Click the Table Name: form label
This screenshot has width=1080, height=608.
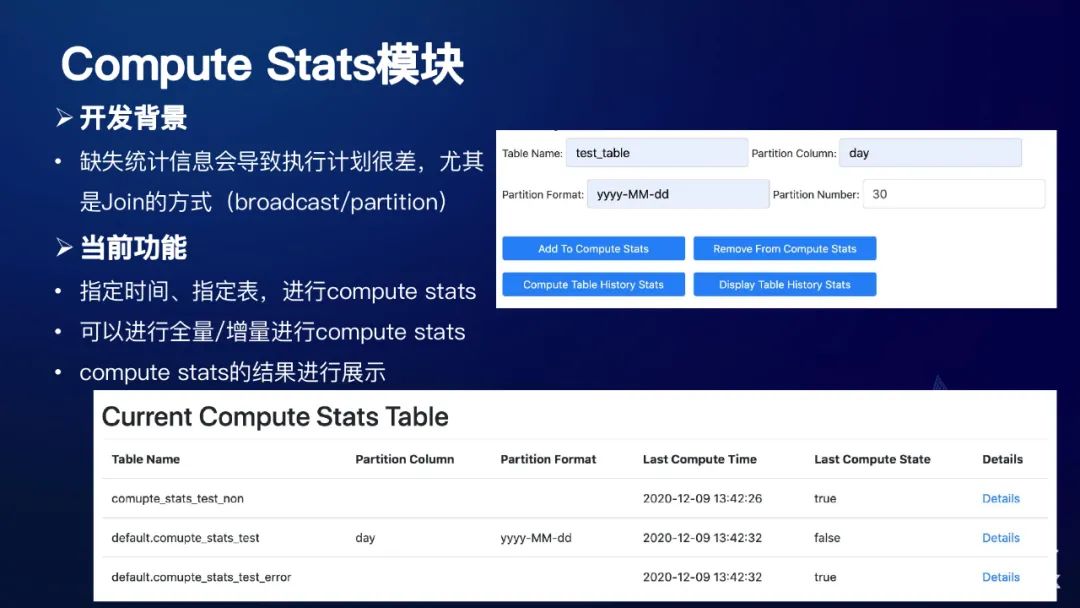click(532, 154)
